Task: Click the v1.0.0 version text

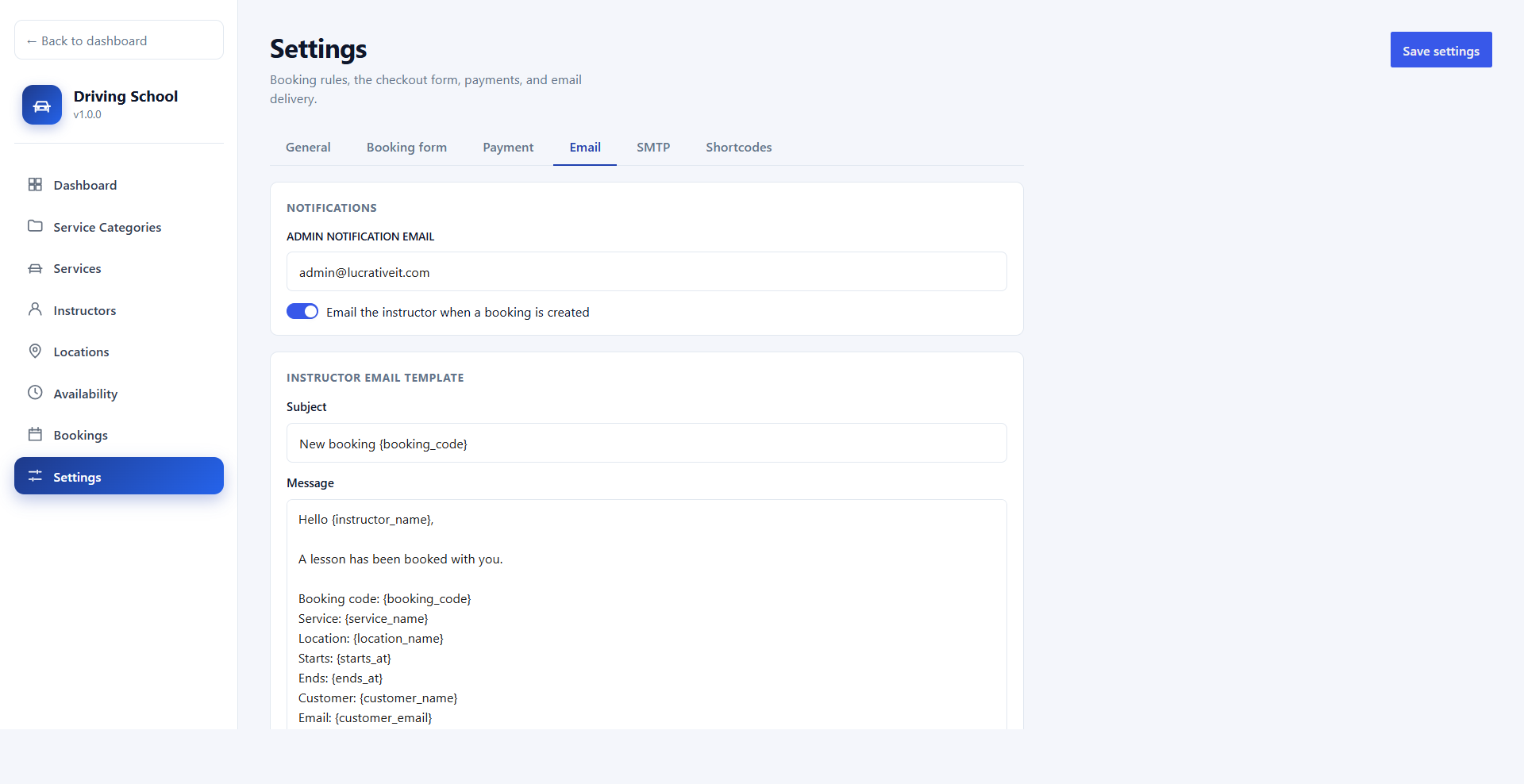Action: [x=87, y=114]
